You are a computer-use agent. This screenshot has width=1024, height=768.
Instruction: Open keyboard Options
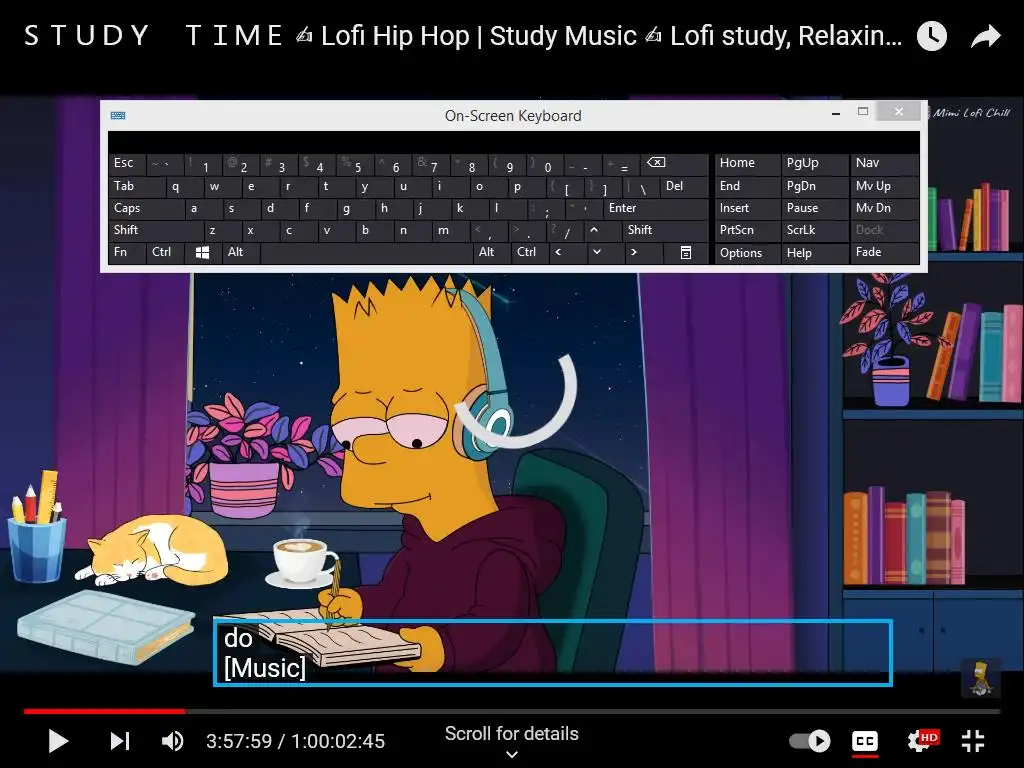747,253
